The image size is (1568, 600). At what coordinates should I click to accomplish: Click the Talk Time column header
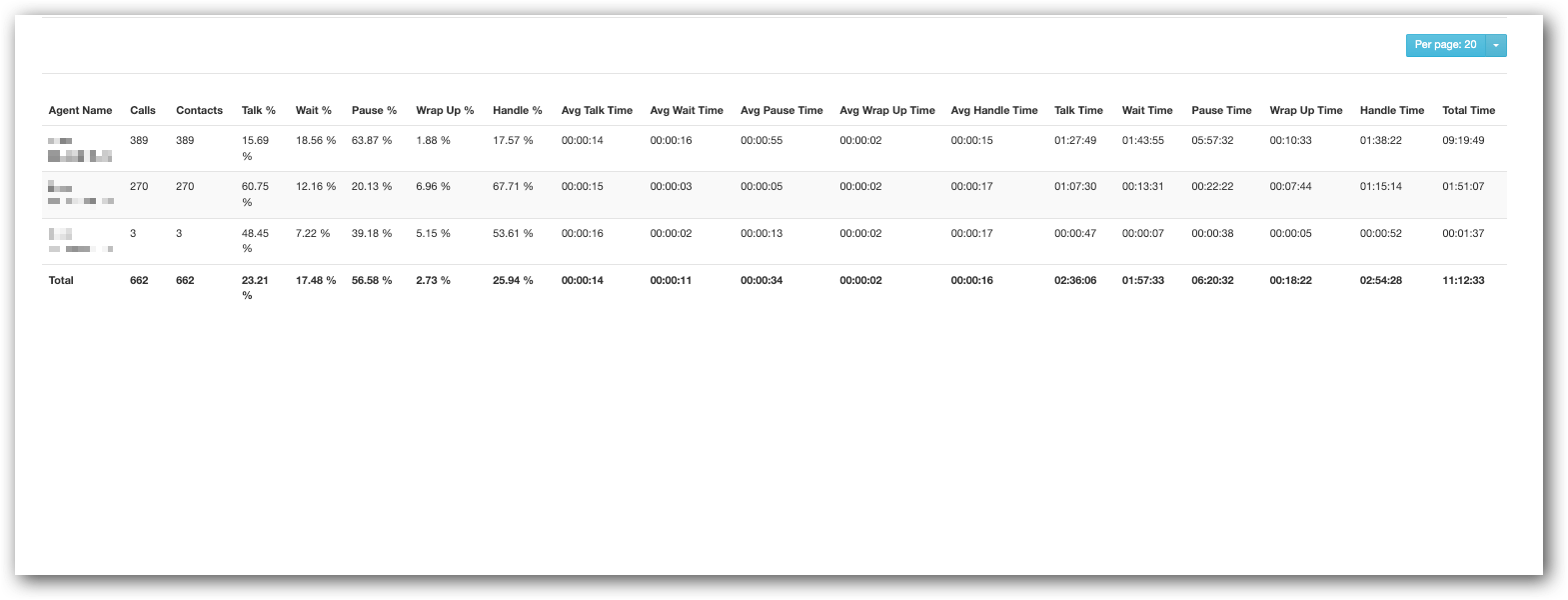pos(1078,111)
